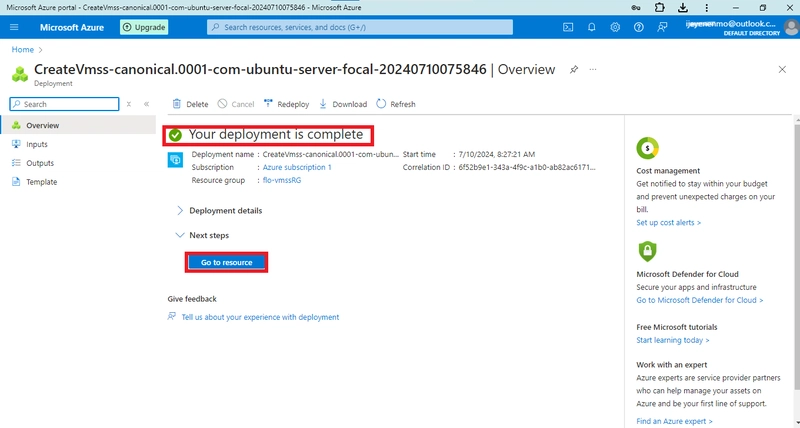Open portal settings gear

click(615, 27)
